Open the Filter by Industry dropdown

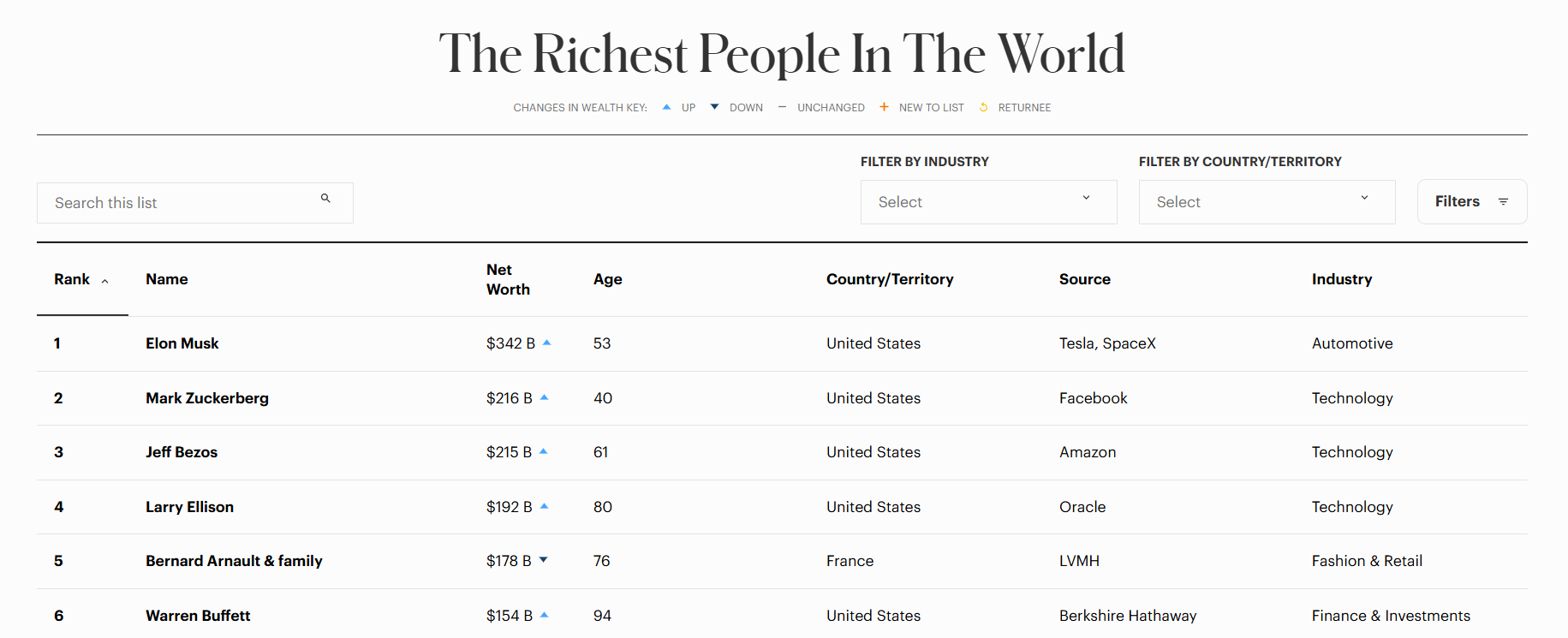[x=988, y=202]
